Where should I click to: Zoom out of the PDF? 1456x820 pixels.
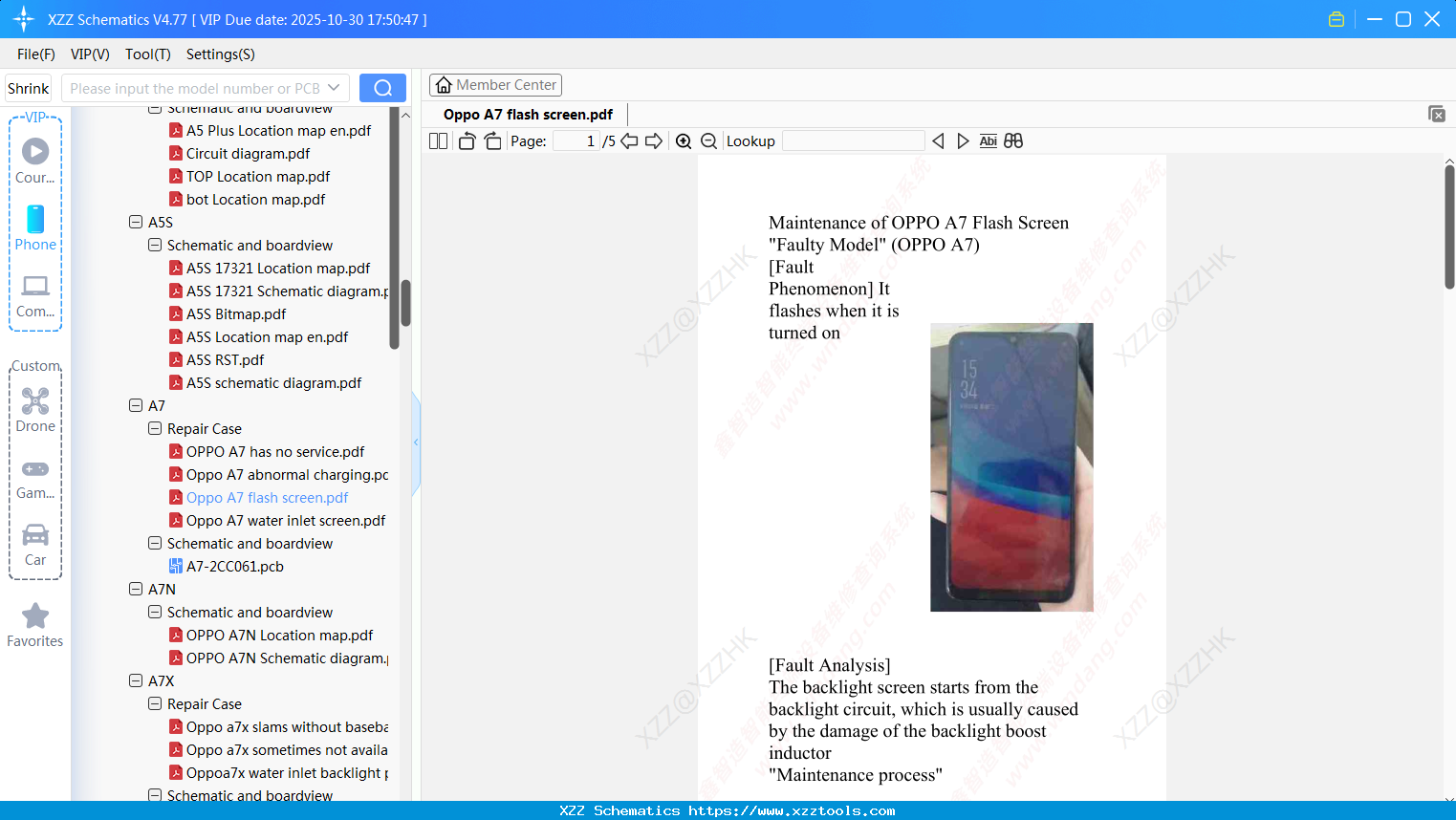(x=709, y=141)
